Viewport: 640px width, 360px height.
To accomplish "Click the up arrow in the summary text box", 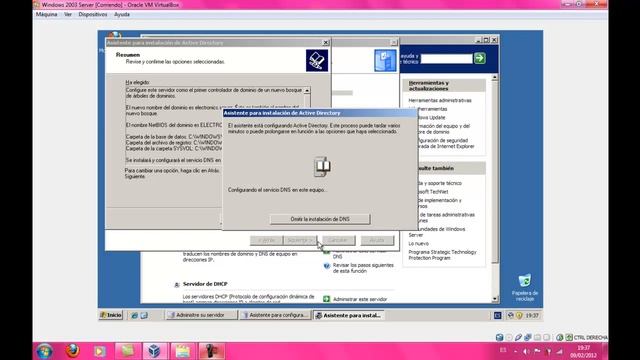I will tap(307, 90).
